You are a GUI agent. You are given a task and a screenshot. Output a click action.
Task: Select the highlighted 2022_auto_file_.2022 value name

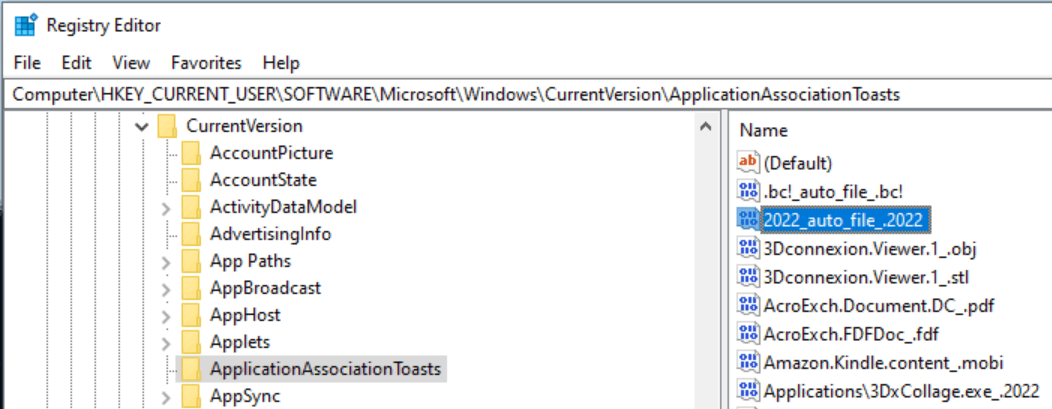pos(844,219)
